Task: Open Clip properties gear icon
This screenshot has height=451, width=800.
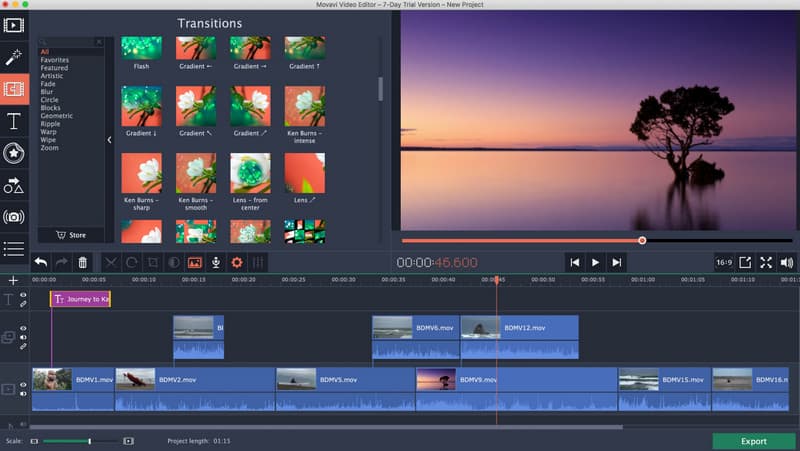Action: (x=237, y=262)
